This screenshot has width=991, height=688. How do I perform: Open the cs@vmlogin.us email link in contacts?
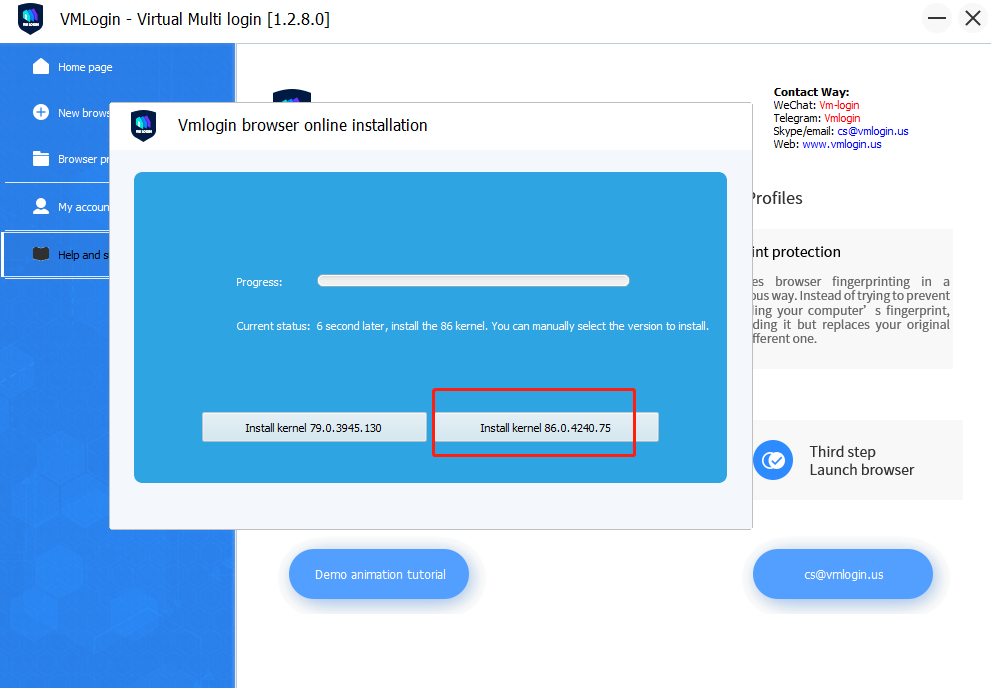point(873,131)
